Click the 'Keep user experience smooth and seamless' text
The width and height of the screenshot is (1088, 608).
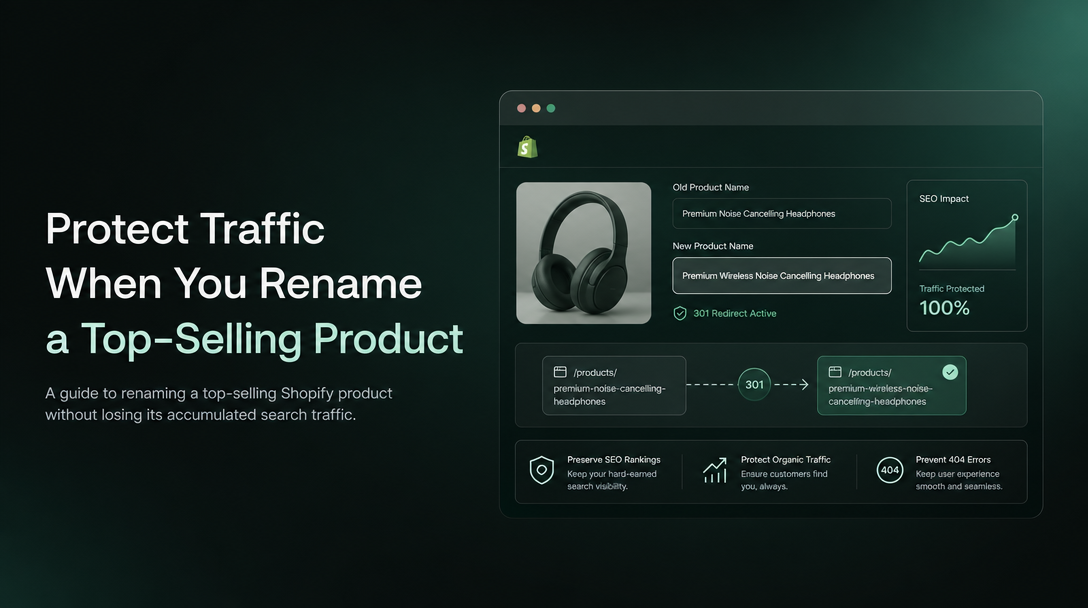[x=959, y=480]
